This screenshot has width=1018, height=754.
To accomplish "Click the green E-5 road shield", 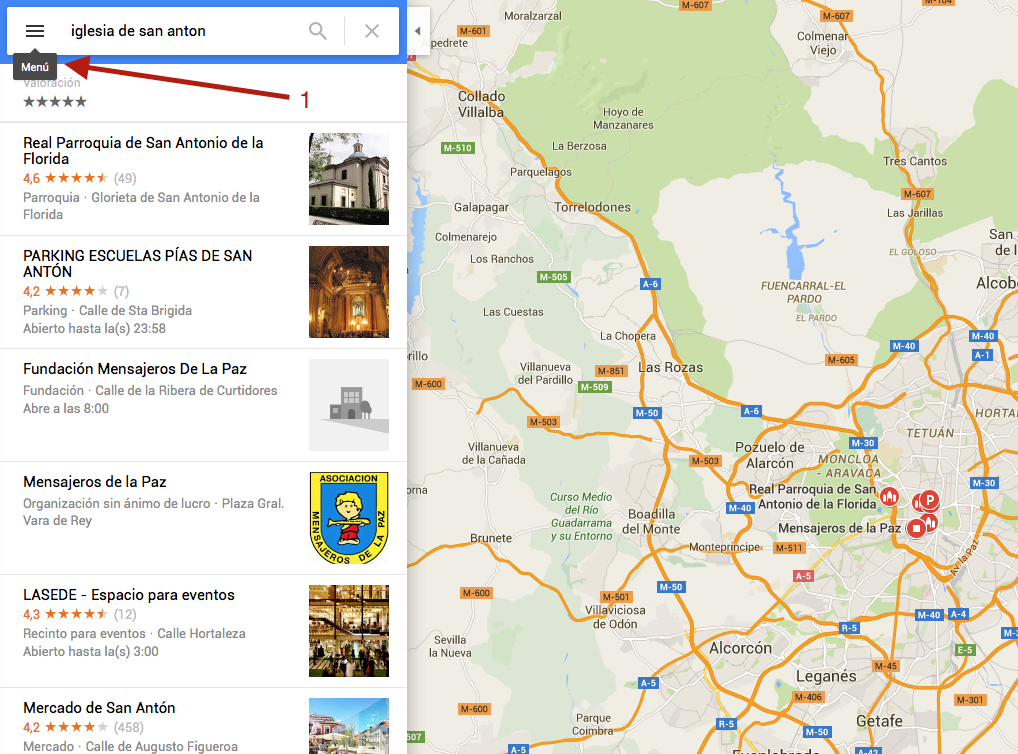I will 965,650.
